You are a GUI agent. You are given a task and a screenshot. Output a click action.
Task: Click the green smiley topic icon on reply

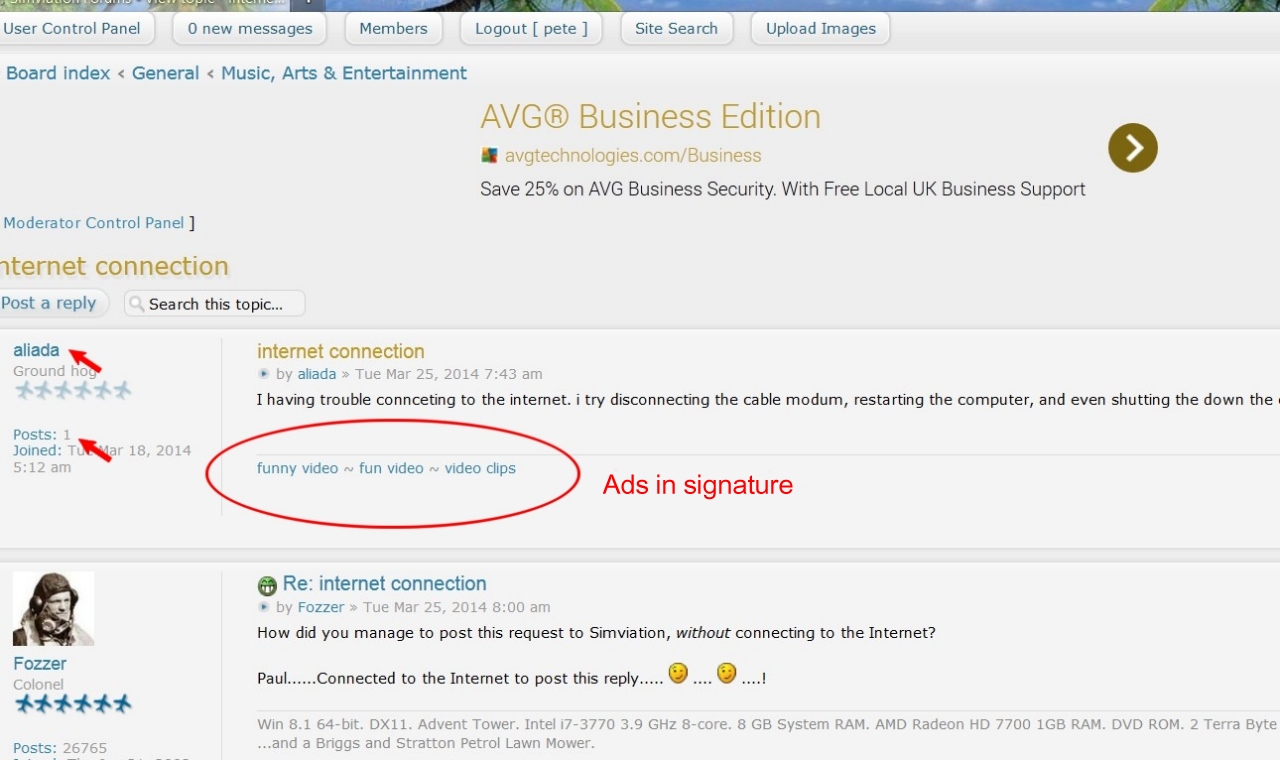(x=267, y=585)
